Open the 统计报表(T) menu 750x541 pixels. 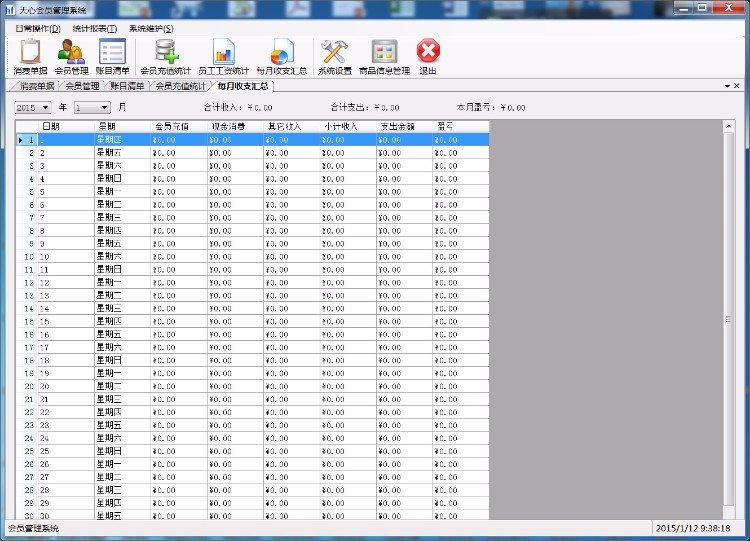click(95, 28)
